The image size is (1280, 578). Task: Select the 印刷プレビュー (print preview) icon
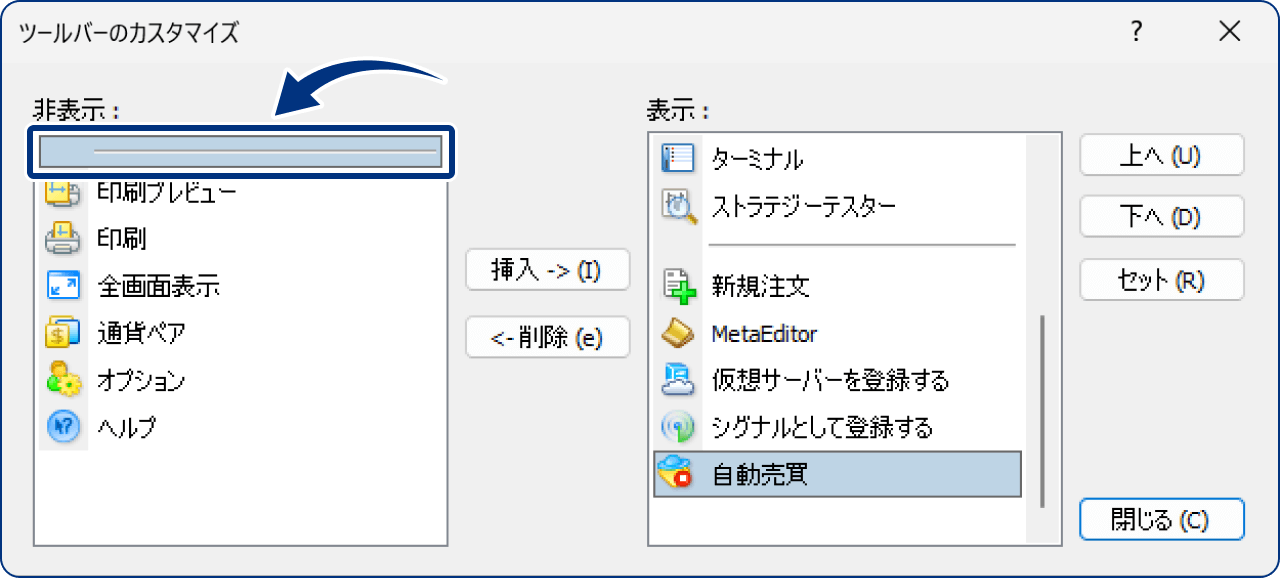coord(63,192)
